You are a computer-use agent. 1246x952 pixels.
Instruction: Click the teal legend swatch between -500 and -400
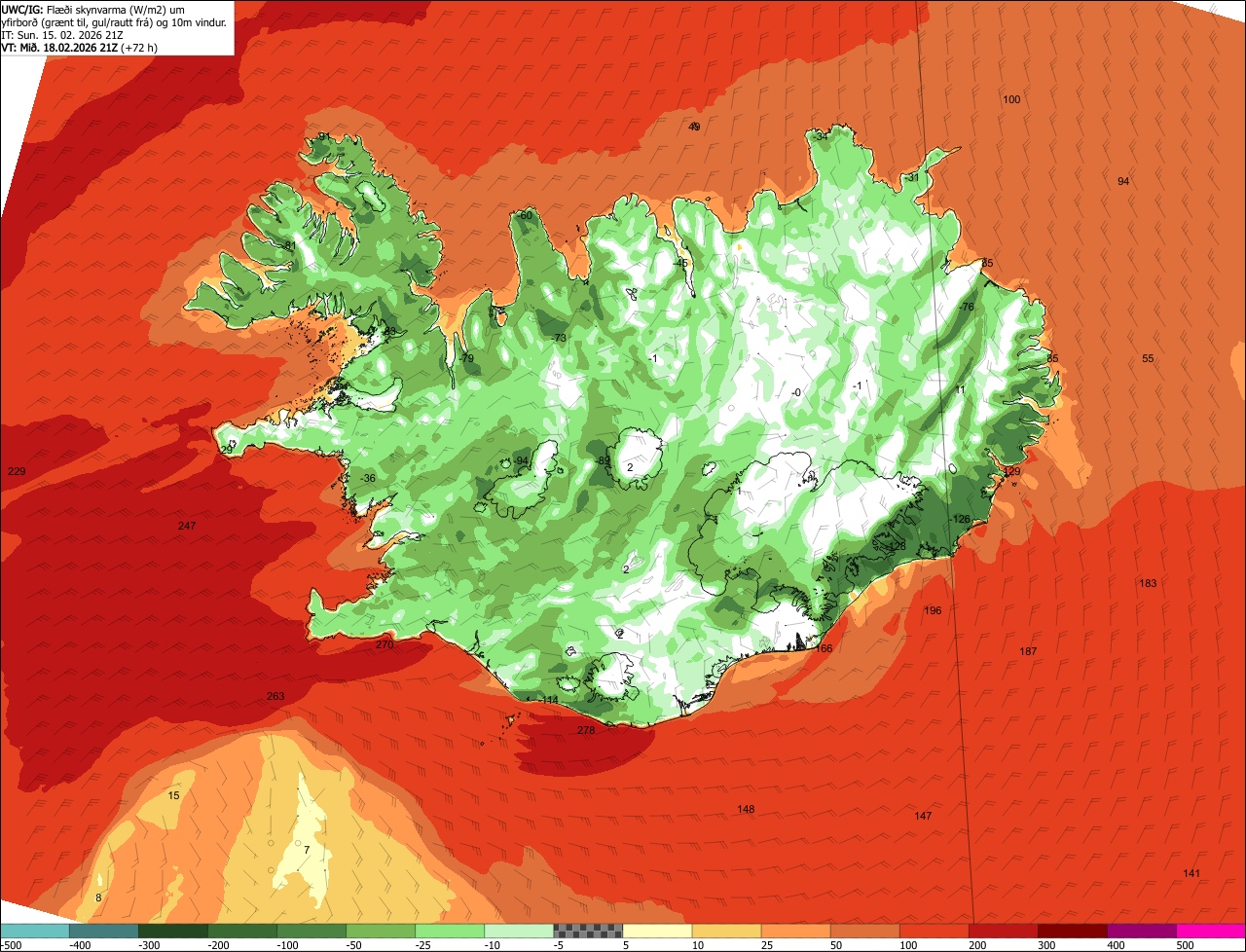click(34, 931)
